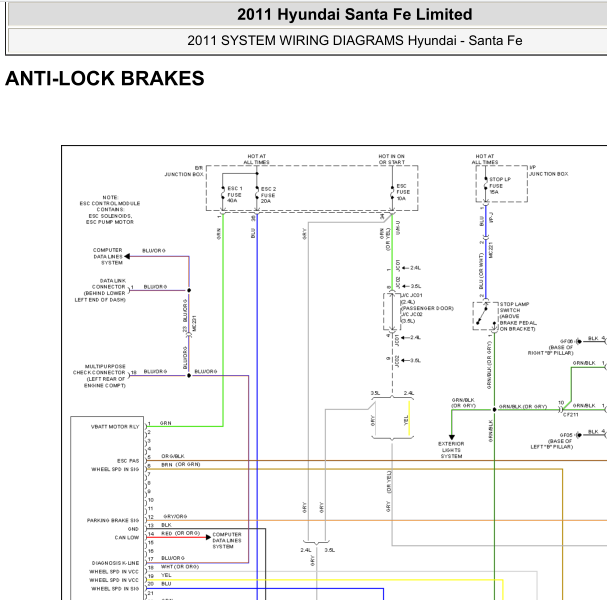This screenshot has width=607, height=600.
Task: Click the 'ORG/BLK' wire label at pin 5
Action: coord(173,456)
